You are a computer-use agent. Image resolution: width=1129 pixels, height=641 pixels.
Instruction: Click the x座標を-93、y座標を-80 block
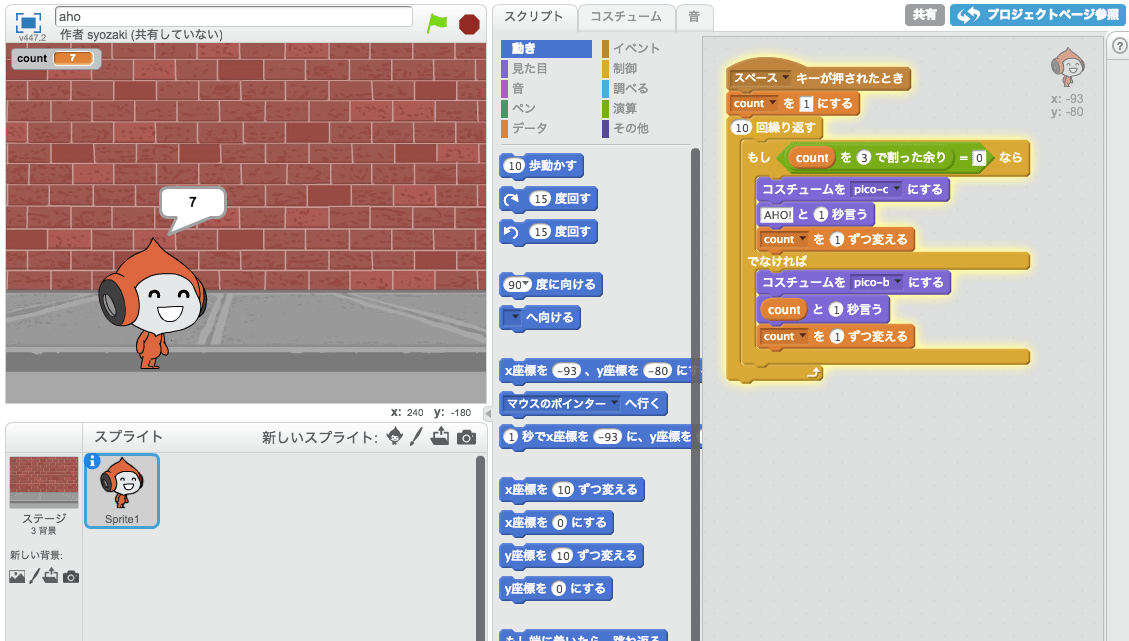tap(599, 371)
